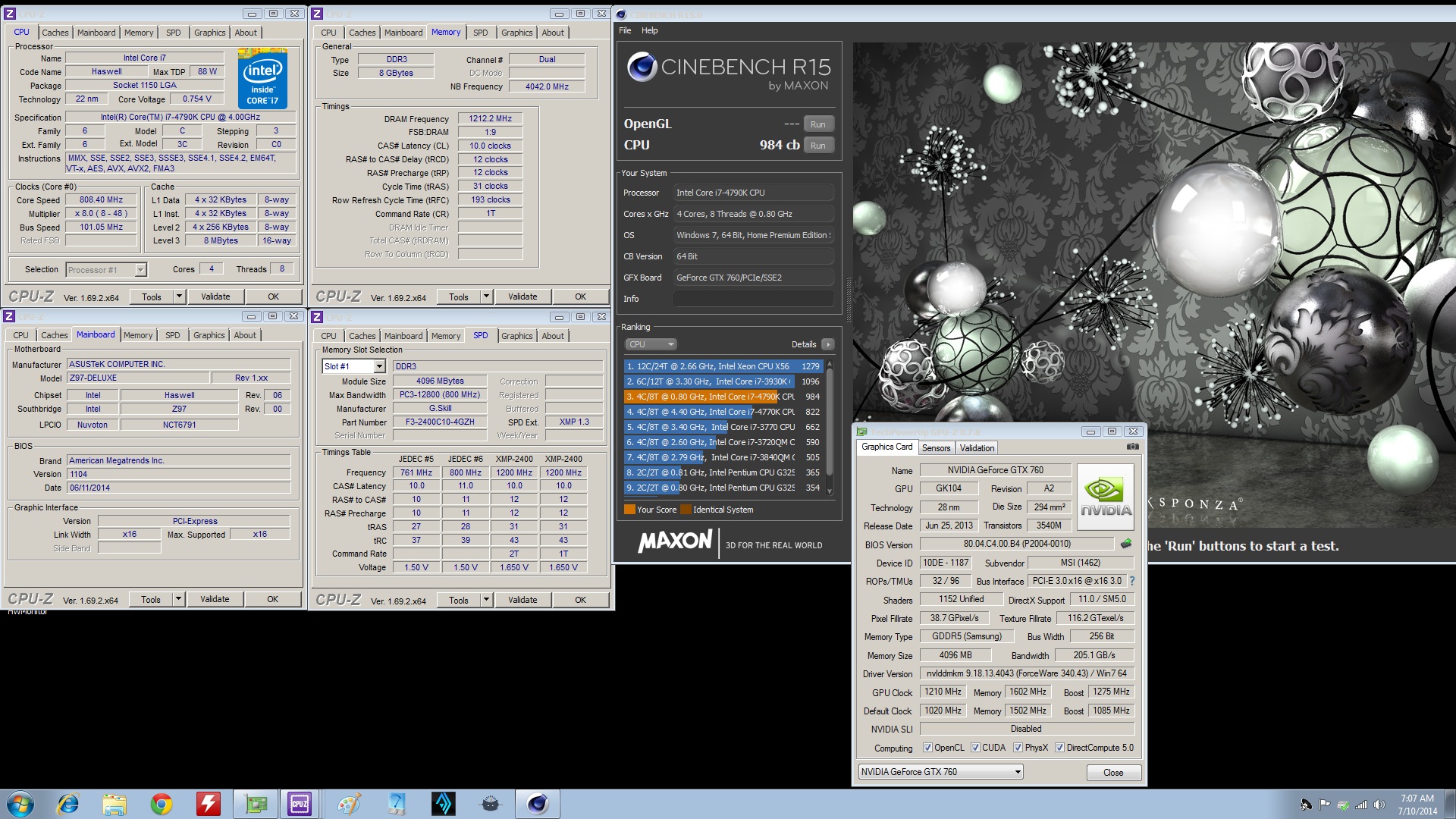The image size is (1456, 819).
Task: Switch to CPU-Z via its taskbar icon
Action: click(x=300, y=804)
